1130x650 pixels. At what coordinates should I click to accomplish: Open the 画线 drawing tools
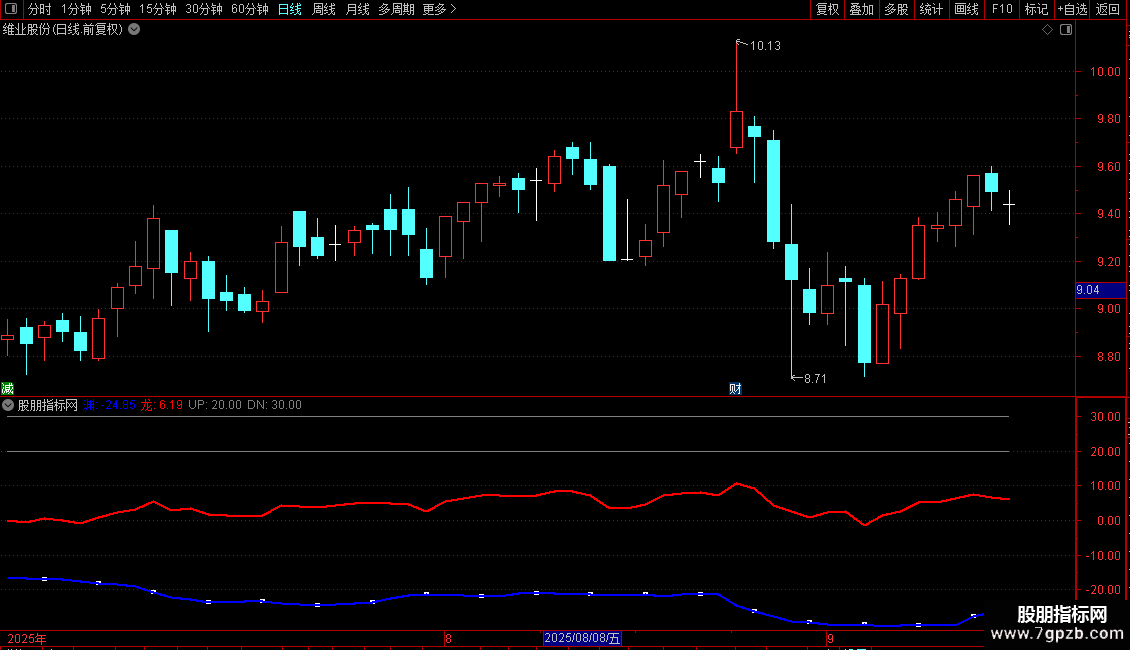[966, 9]
